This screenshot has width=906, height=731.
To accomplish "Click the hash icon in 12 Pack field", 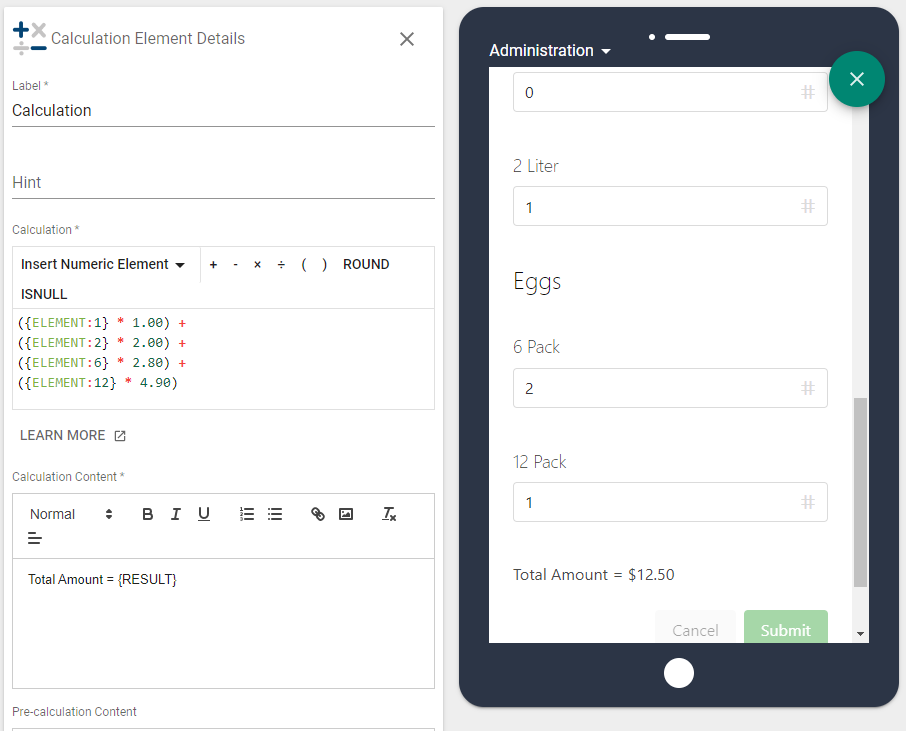I will pyautogui.click(x=808, y=502).
